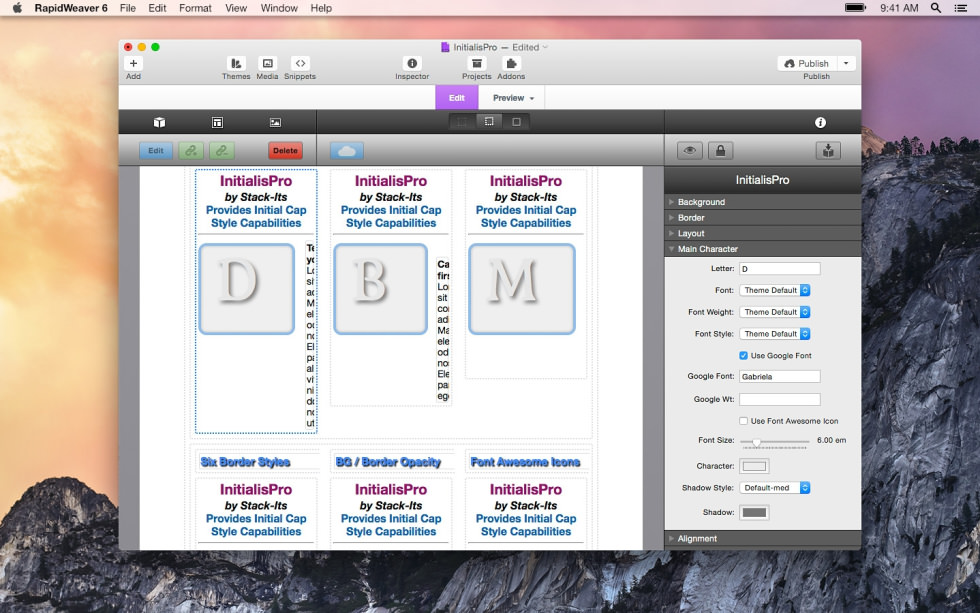The height and width of the screenshot is (613, 980).
Task: Select the M initial cap stack
Action: (522, 289)
